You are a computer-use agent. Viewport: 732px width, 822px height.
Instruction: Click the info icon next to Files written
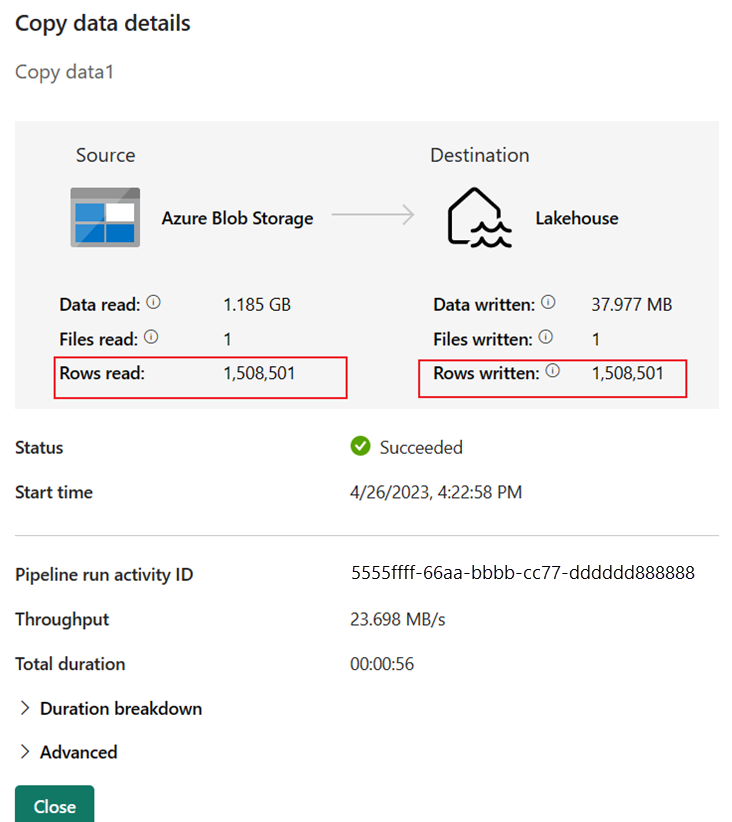545,337
